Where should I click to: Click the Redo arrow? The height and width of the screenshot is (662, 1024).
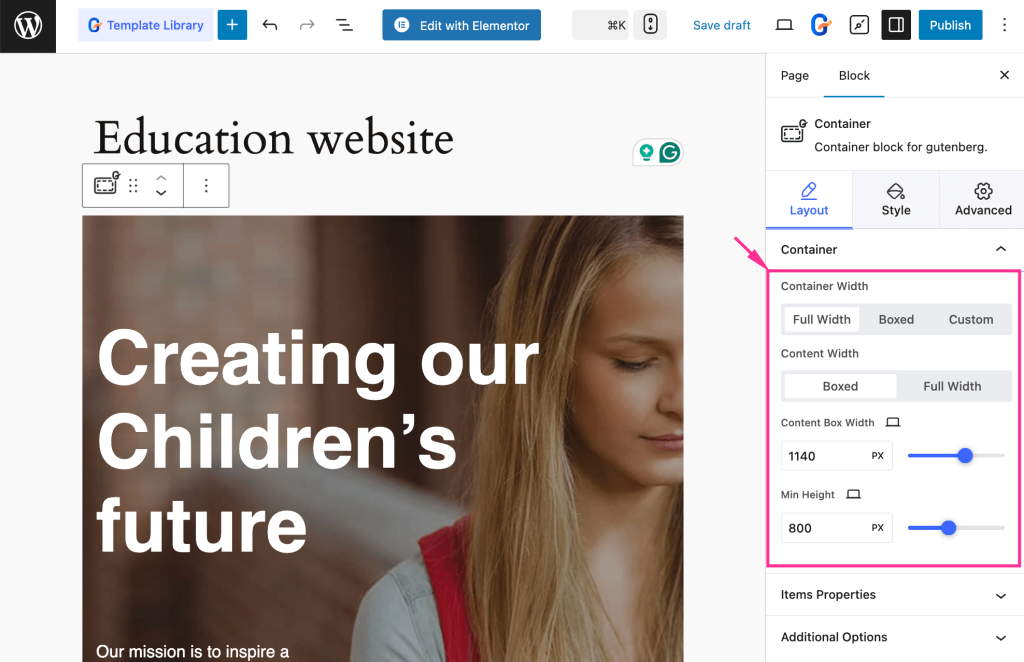click(x=306, y=24)
